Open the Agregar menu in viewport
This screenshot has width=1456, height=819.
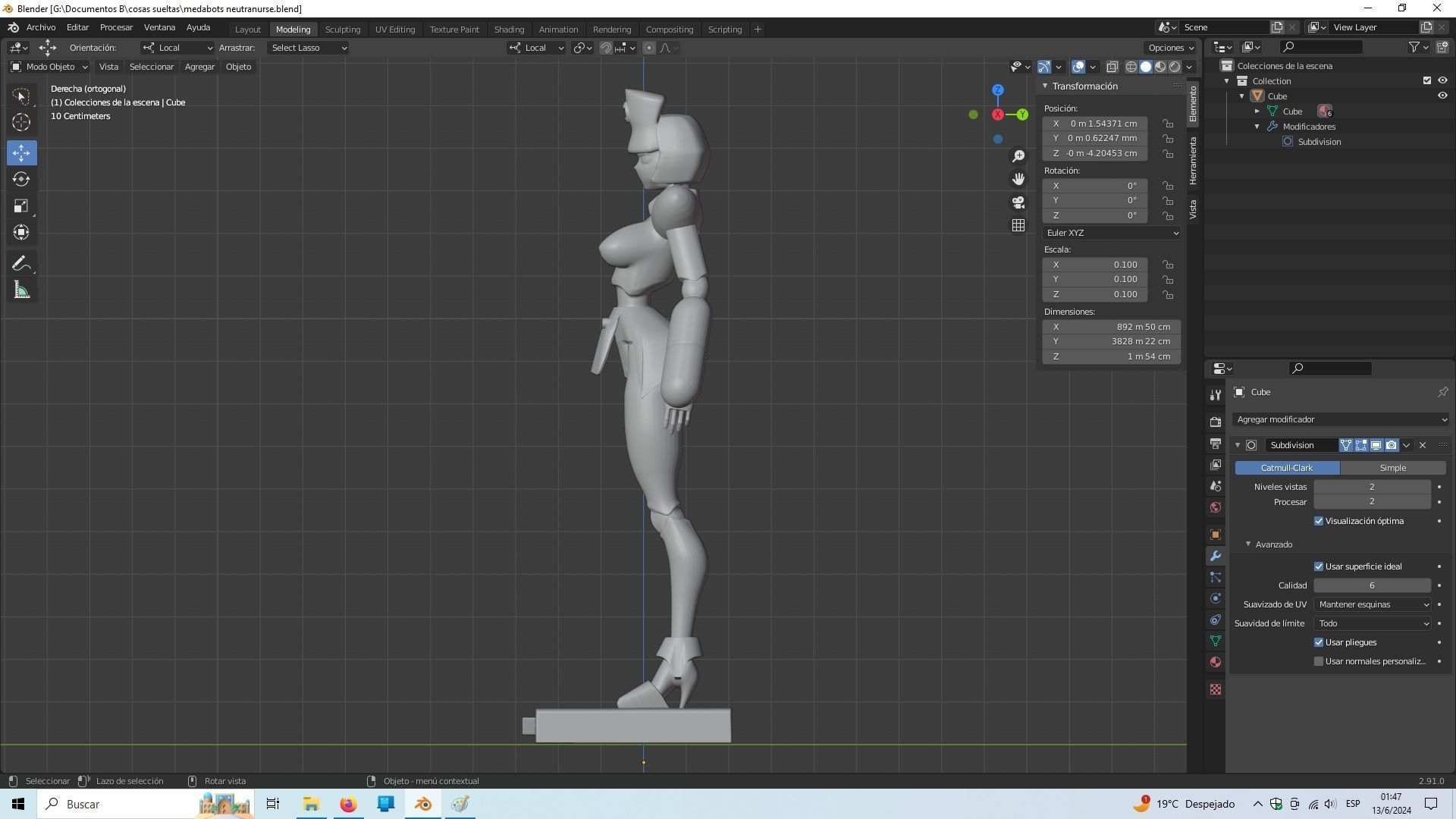pos(199,67)
